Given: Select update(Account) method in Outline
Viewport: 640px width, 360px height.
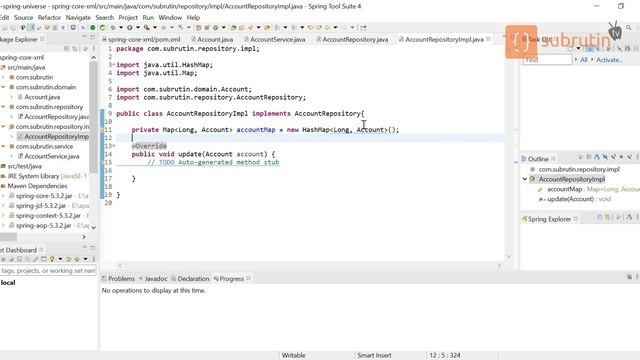Looking at the screenshot, I should [x=571, y=199].
